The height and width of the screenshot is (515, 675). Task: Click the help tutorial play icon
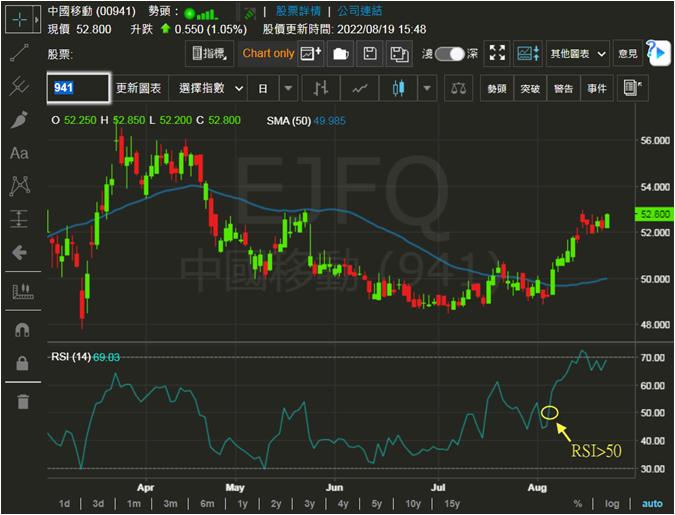tap(659, 53)
